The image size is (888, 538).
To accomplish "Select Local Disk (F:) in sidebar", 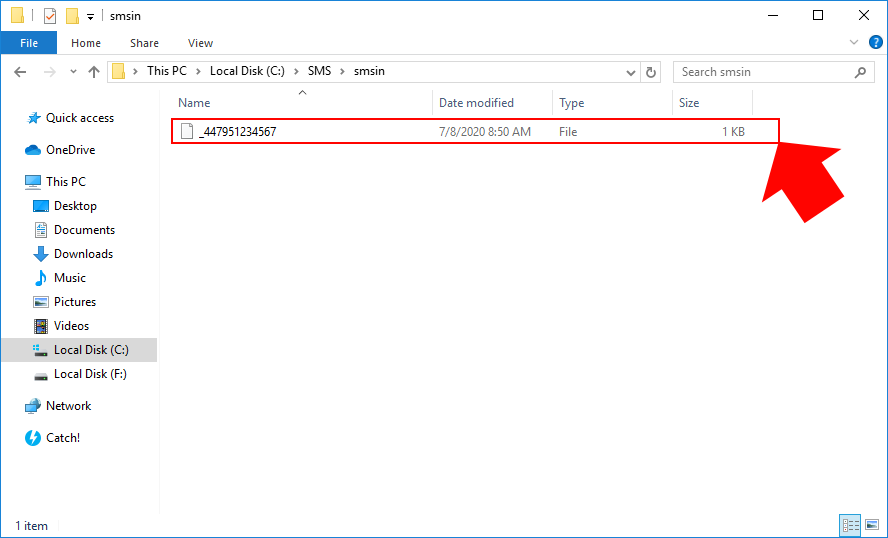I will pyautogui.click(x=90, y=374).
